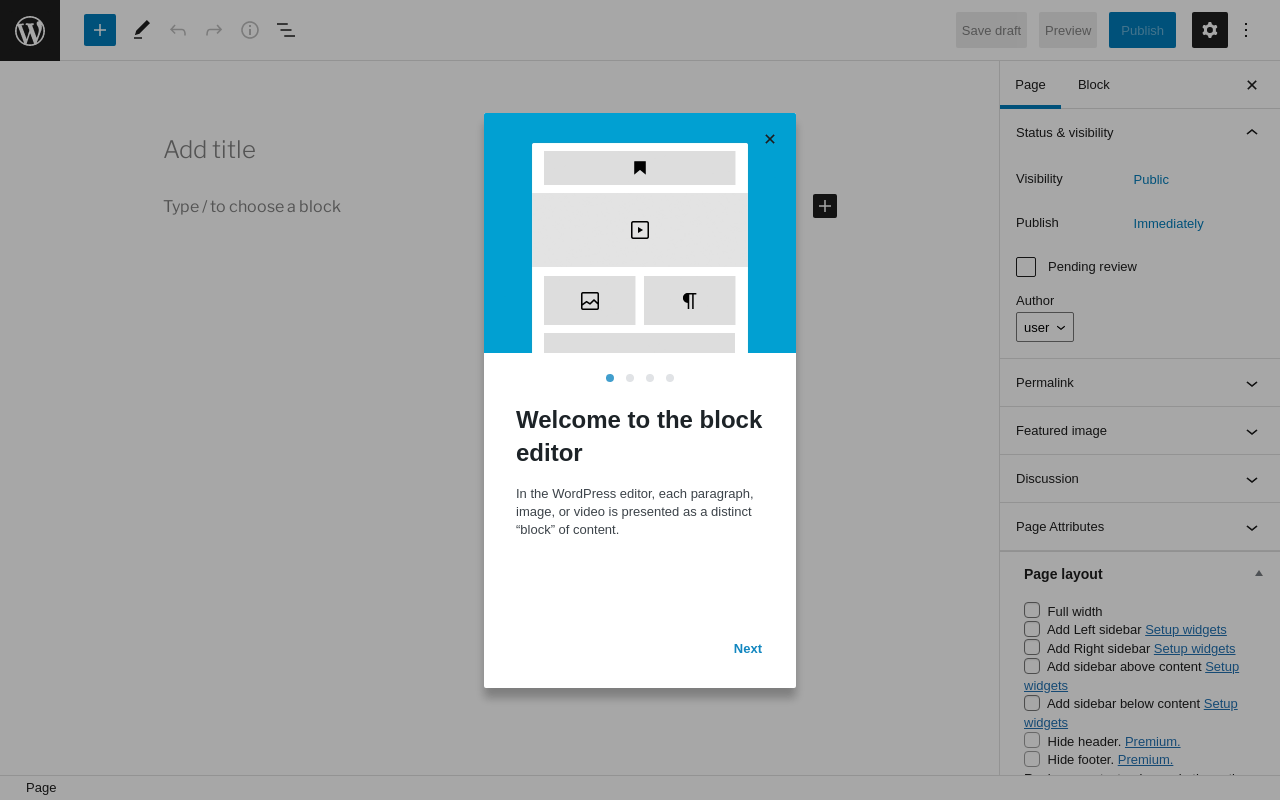Click Save draft button
Screen dimensions: 1280x800
pos(991,30)
